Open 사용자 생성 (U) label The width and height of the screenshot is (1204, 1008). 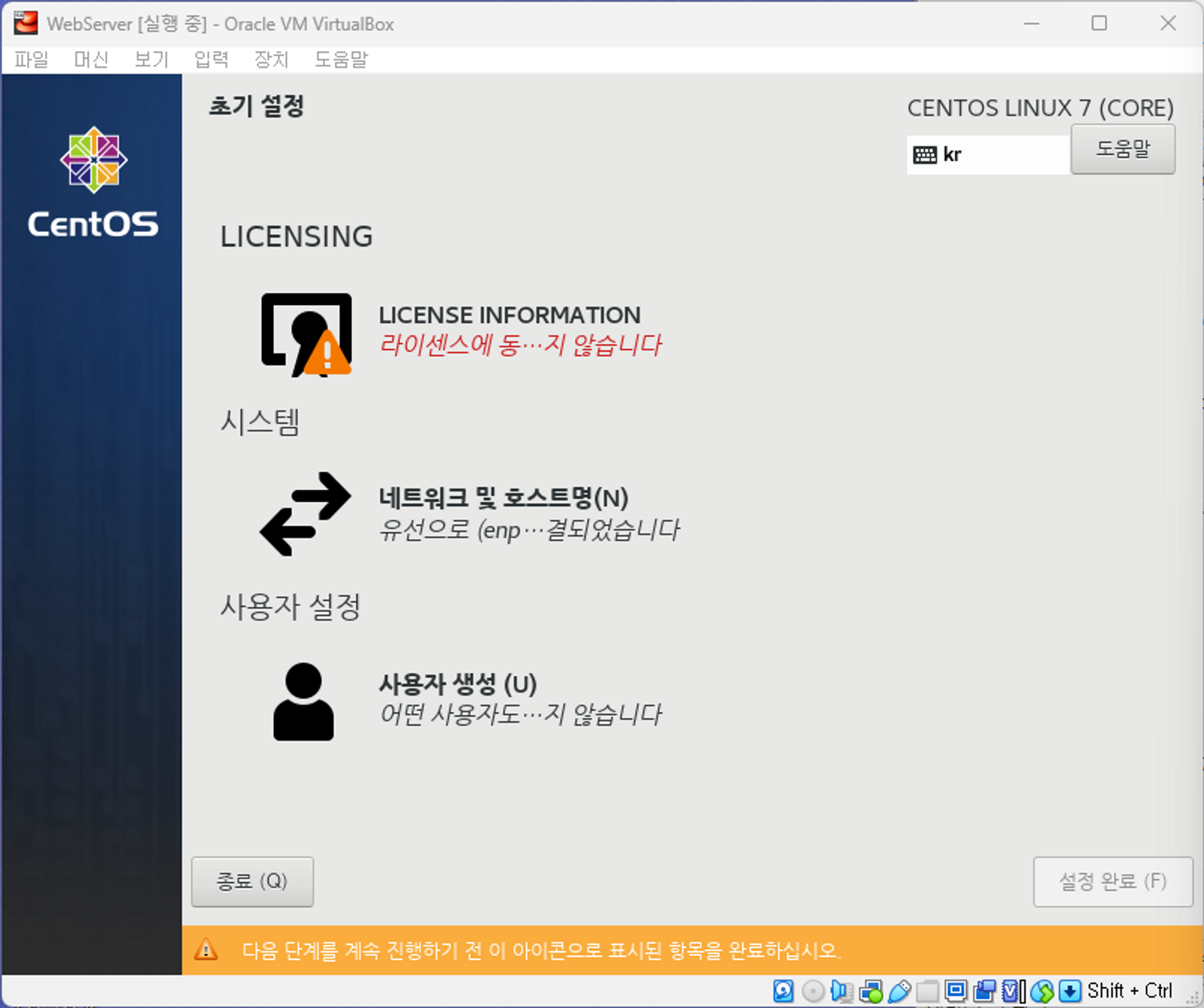coord(458,684)
